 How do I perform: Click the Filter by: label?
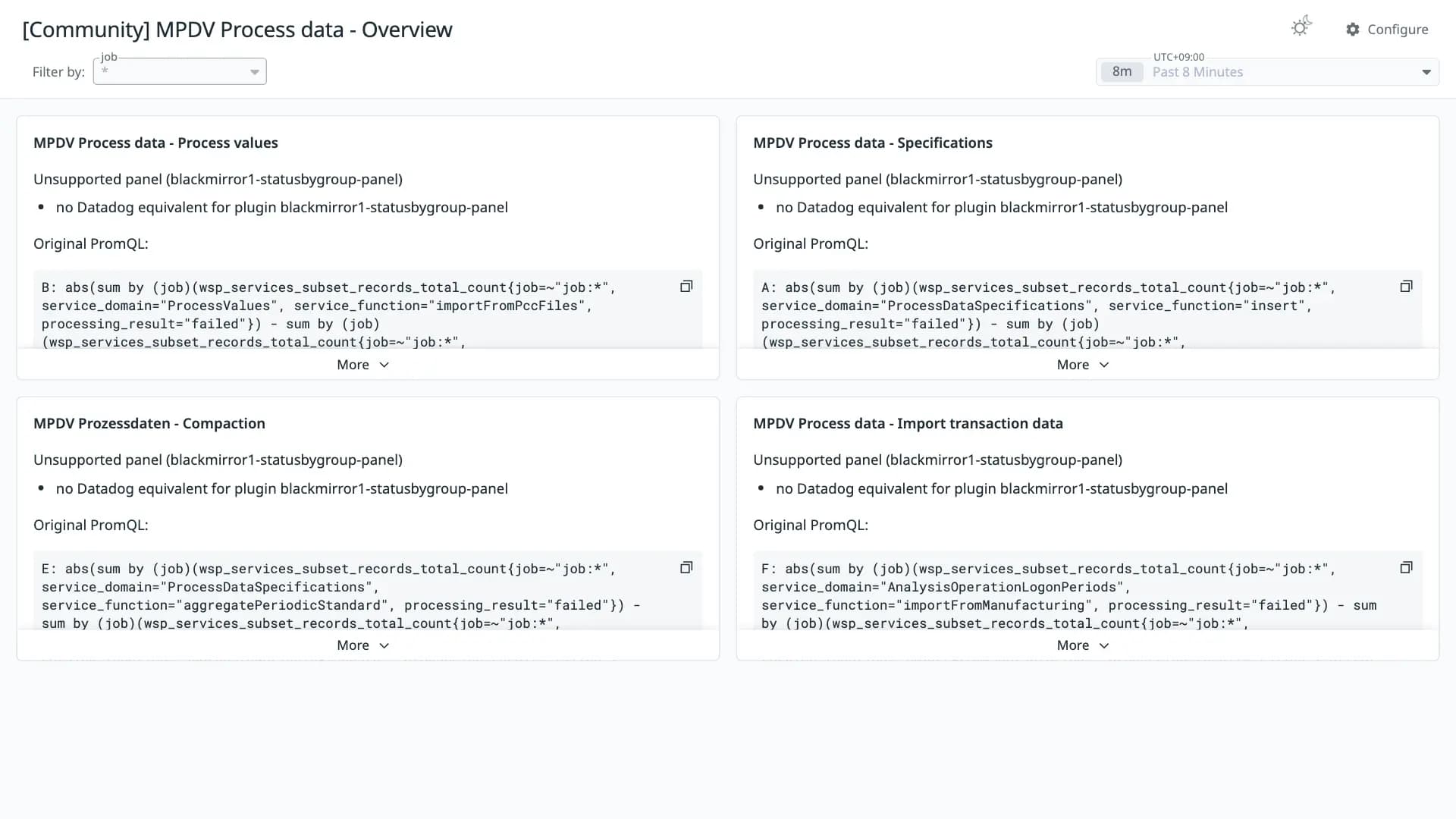point(58,72)
